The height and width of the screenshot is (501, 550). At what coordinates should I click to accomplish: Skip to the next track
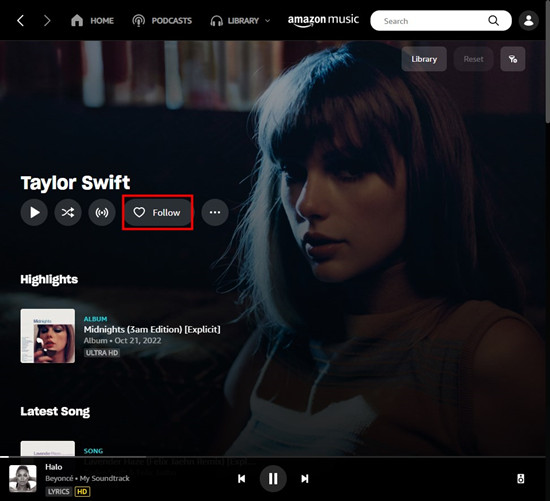coord(305,479)
